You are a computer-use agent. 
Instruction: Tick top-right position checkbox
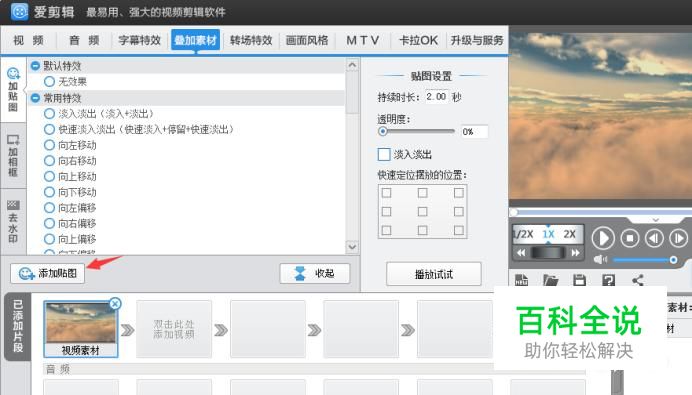pos(459,193)
